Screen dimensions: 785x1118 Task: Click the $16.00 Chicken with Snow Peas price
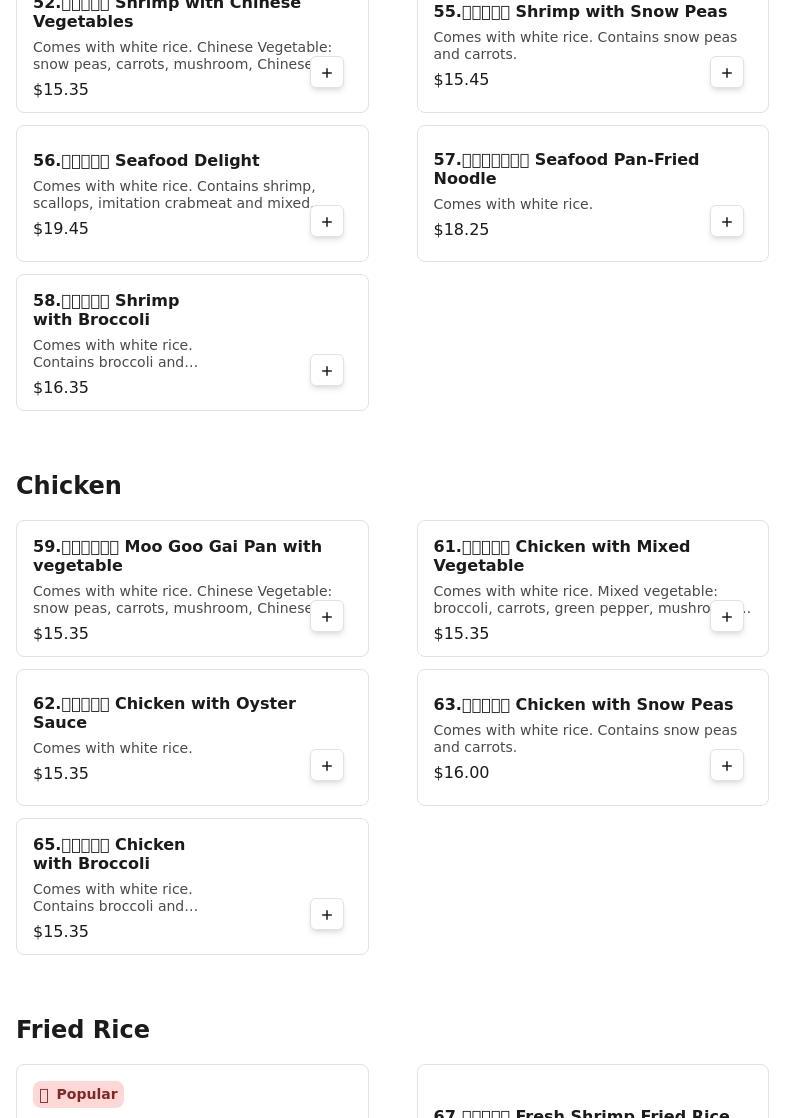(461, 773)
